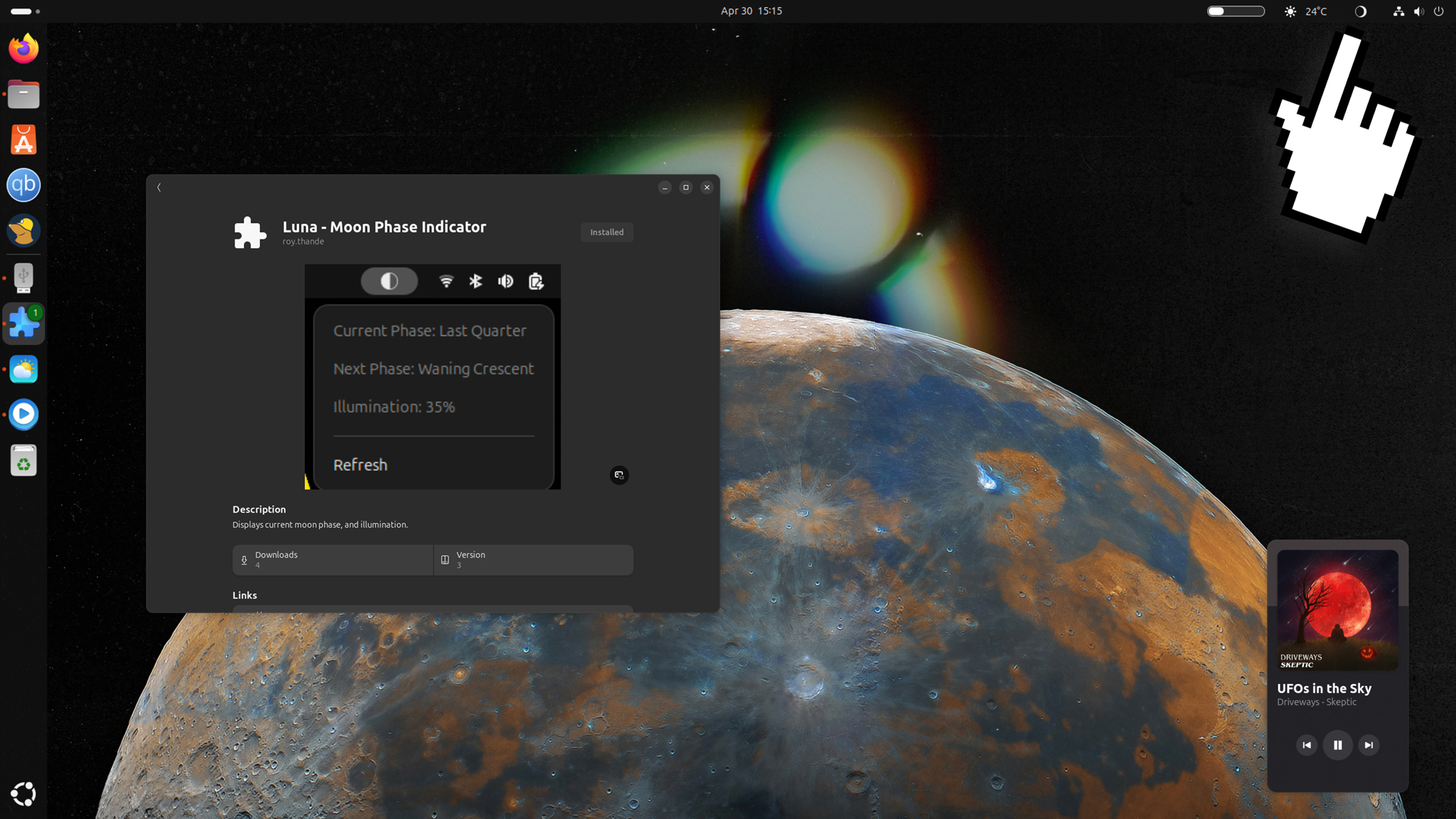Click the description text about moon phase

(x=320, y=525)
